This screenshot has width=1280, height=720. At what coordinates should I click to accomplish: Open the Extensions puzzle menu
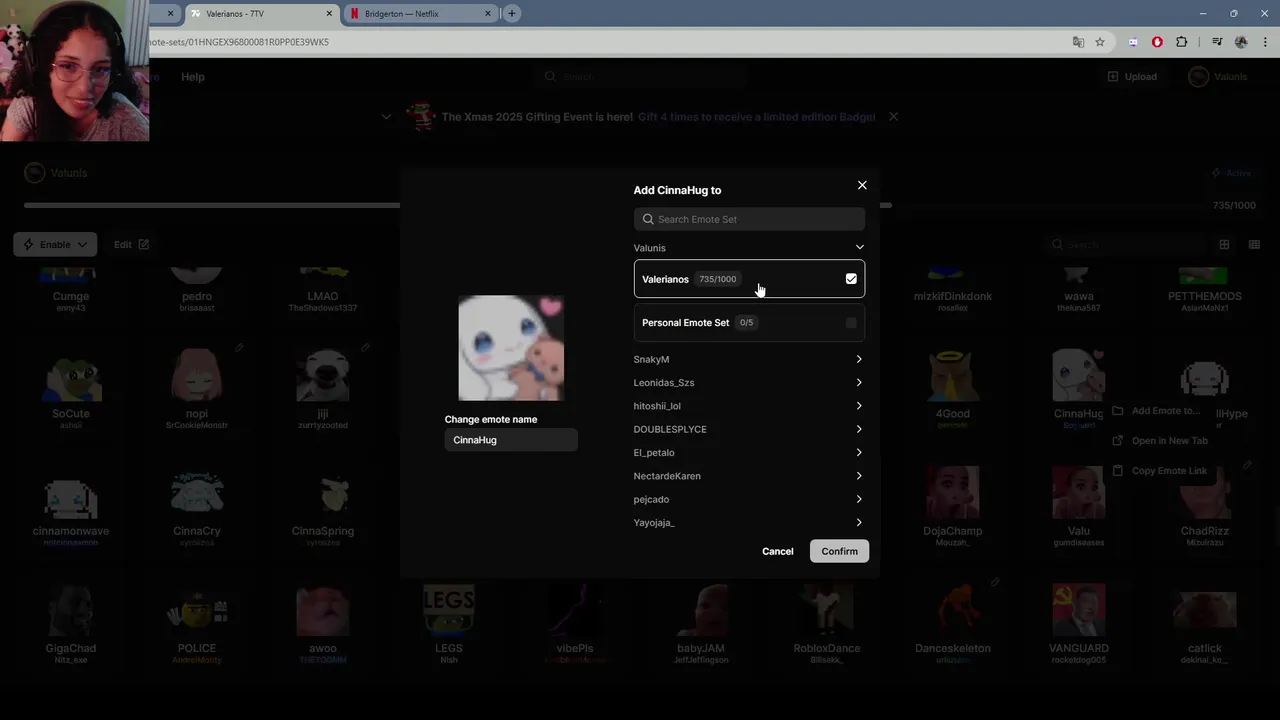point(1182,42)
